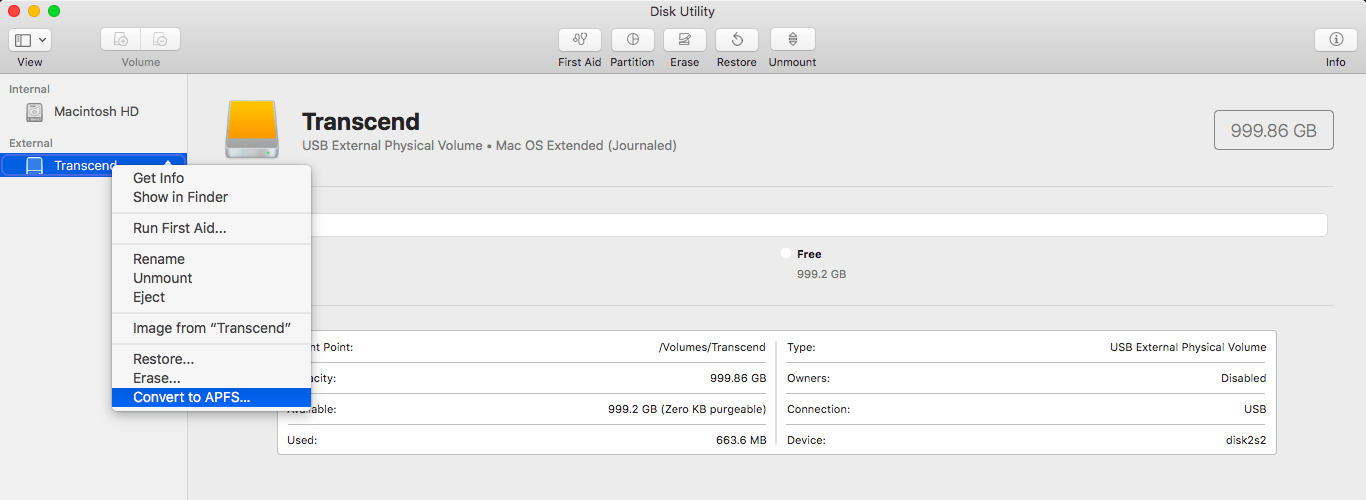Run First Aid from the toolbar
1366x500 pixels.
pos(580,40)
